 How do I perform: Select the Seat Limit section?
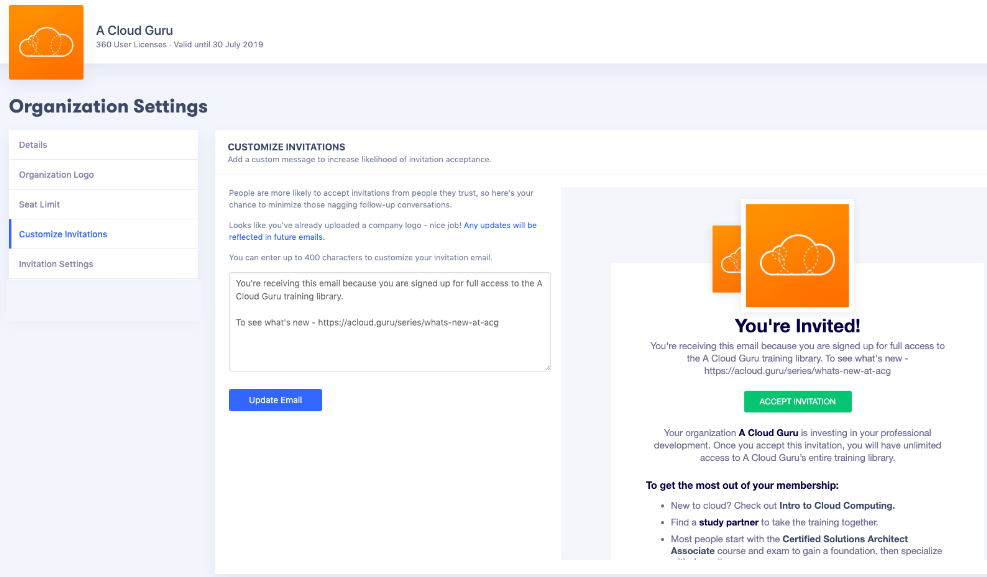point(38,204)
